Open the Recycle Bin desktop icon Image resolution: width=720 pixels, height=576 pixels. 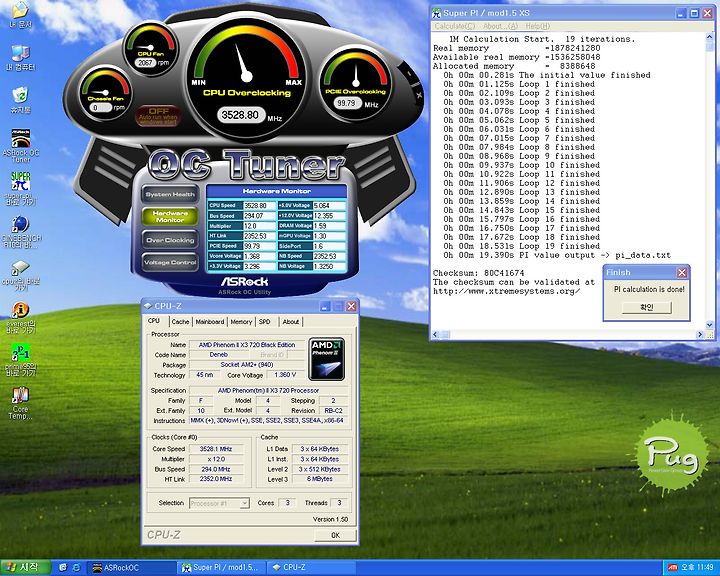(21, 101)
